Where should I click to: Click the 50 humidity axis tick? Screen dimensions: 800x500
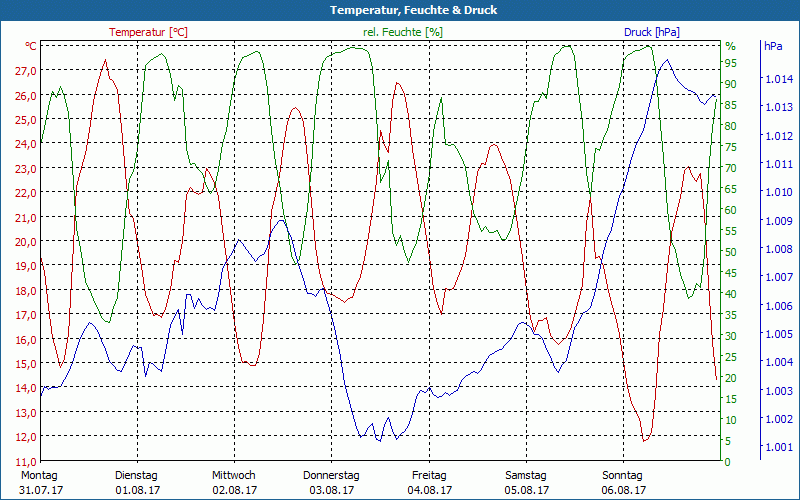pyautogui.click(x=730, y=252)
